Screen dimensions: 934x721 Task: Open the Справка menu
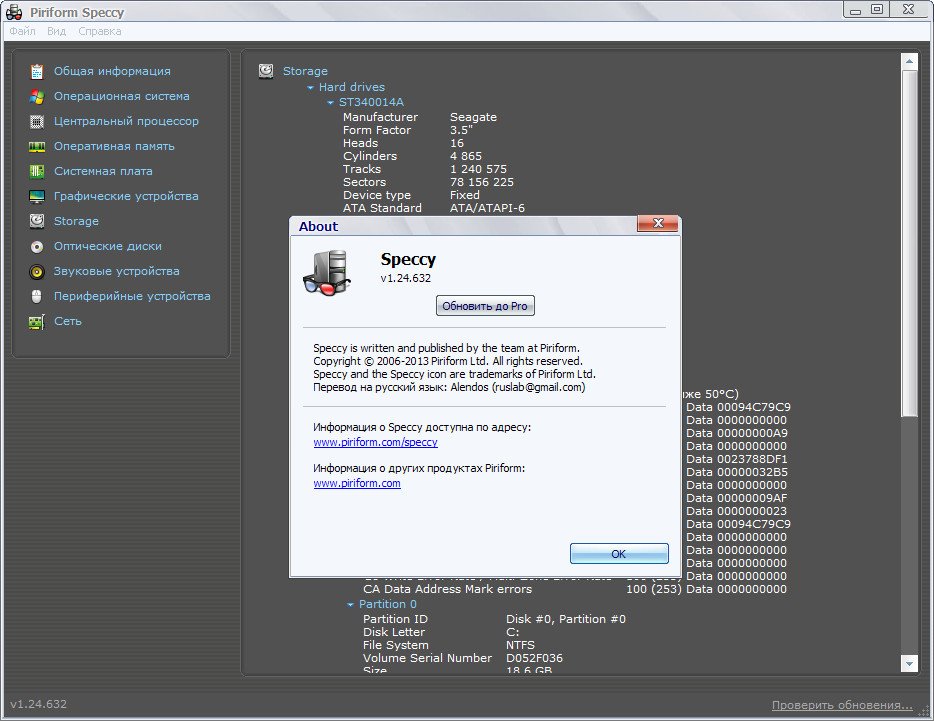[99, 31]
